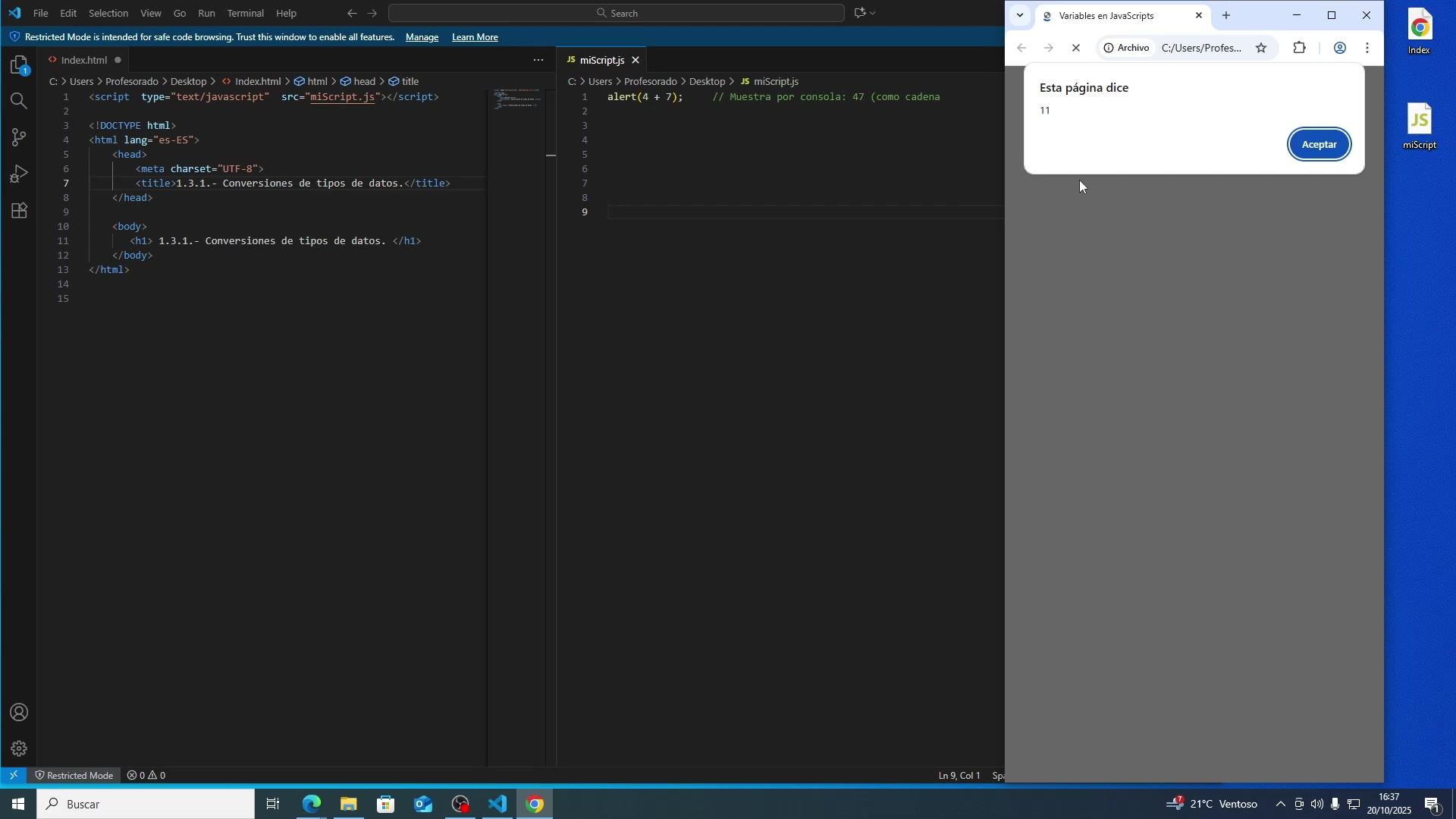Click Aceptar in the alert dialog
1456x819 pixels.
(1319, 145)
